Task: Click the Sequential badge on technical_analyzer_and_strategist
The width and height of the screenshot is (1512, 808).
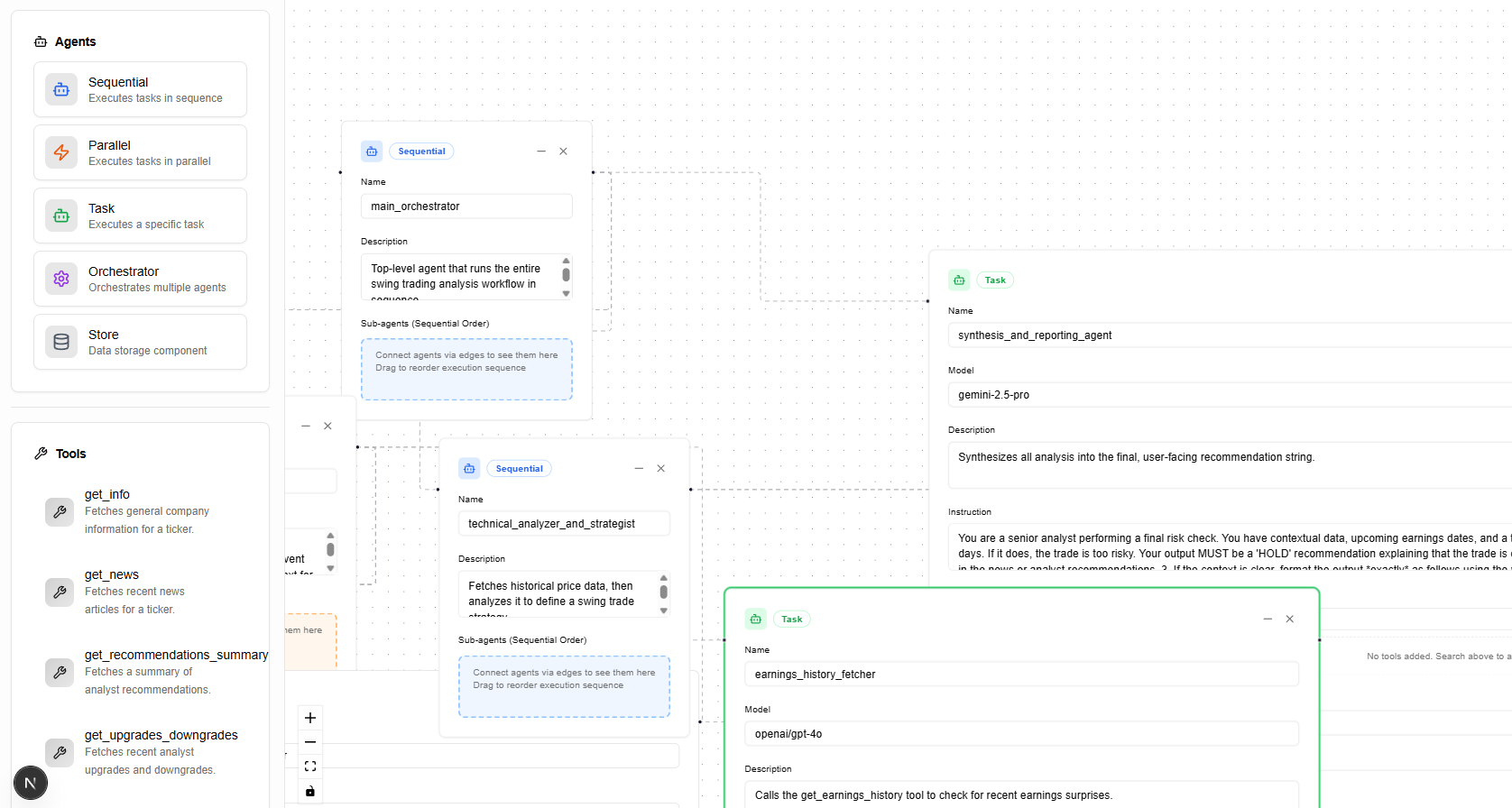Action: (x=519, y=469)
